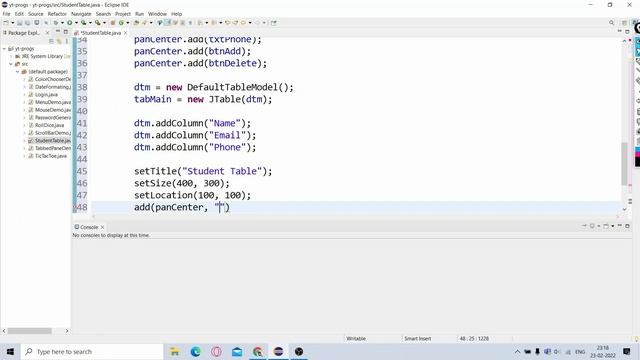This screenshot has height=360, width=640.
Task: Collapse the src folder node
Action: [11, 64]
